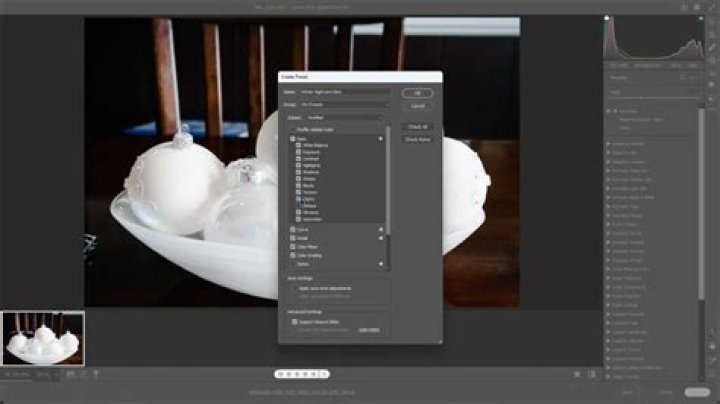The image size is (720, 404).
Task: Toggle the Clarity checkbox
Action: tap(298, 199)
